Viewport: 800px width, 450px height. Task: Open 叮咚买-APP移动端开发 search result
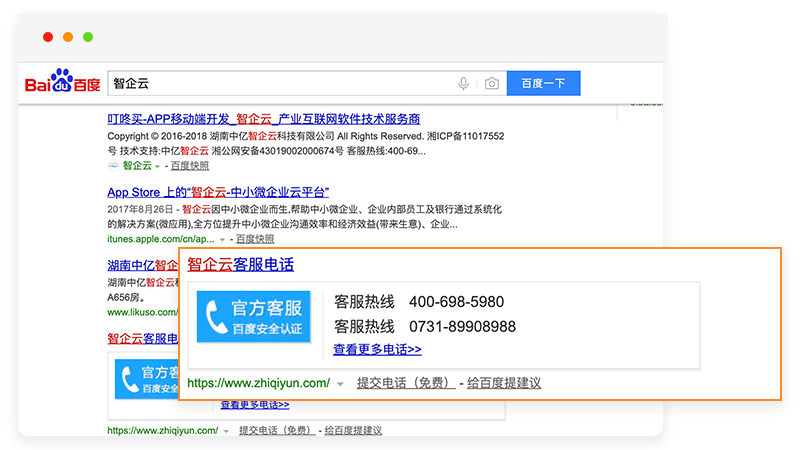click(263, 119)
